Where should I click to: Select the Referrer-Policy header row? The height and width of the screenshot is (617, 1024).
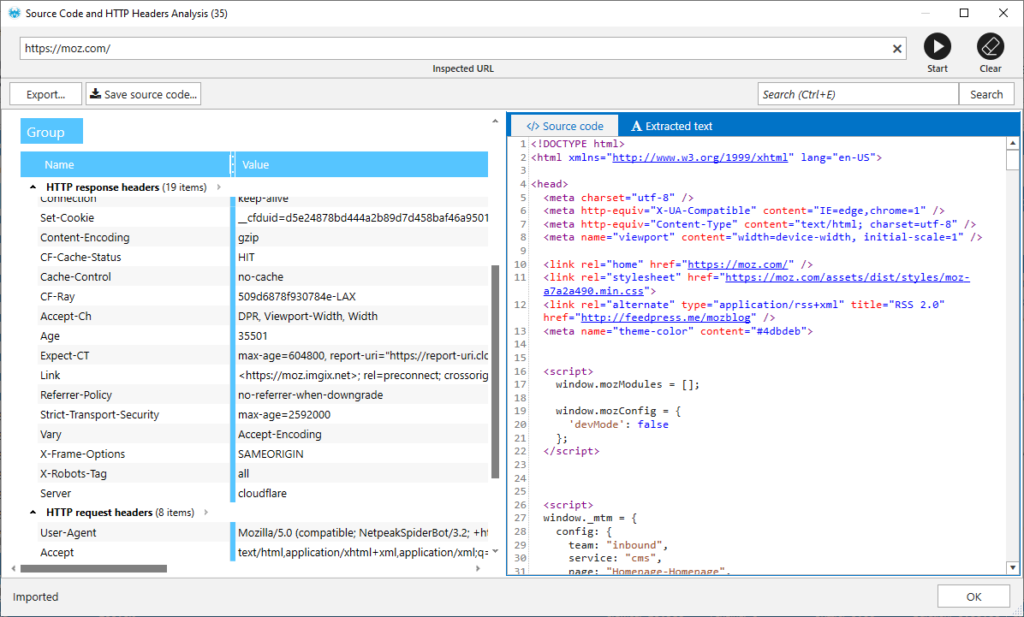click(x=263, y=394)
